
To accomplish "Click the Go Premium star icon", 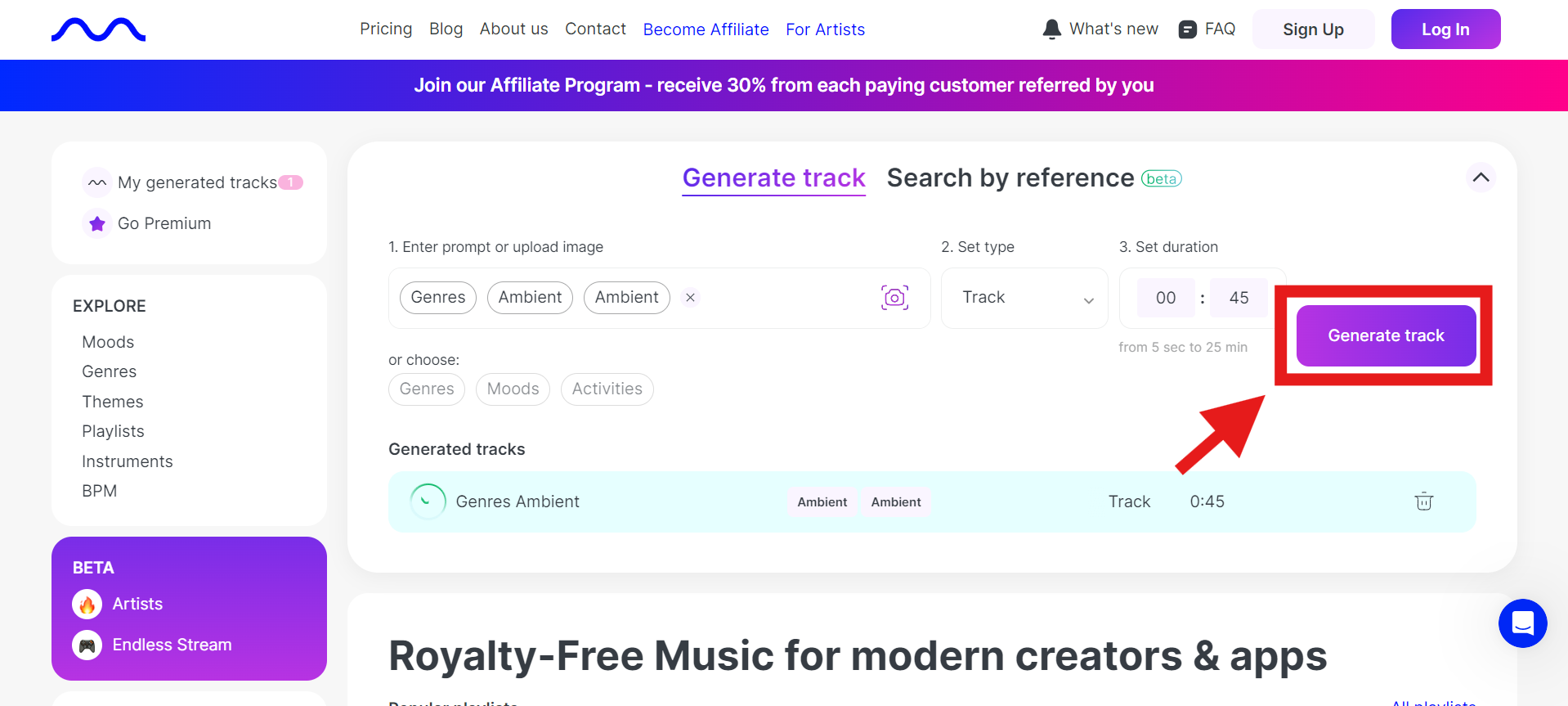I will coord(97,223).
